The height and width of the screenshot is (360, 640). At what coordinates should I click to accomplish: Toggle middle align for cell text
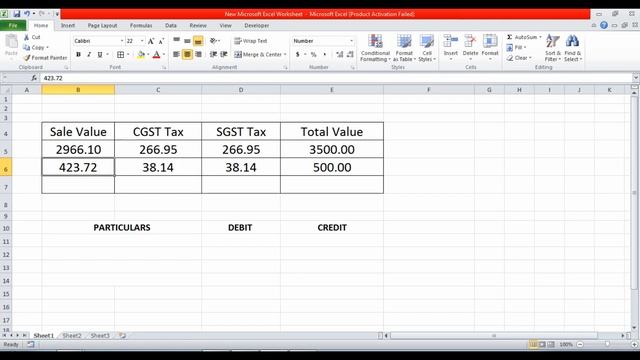point(187,41)
